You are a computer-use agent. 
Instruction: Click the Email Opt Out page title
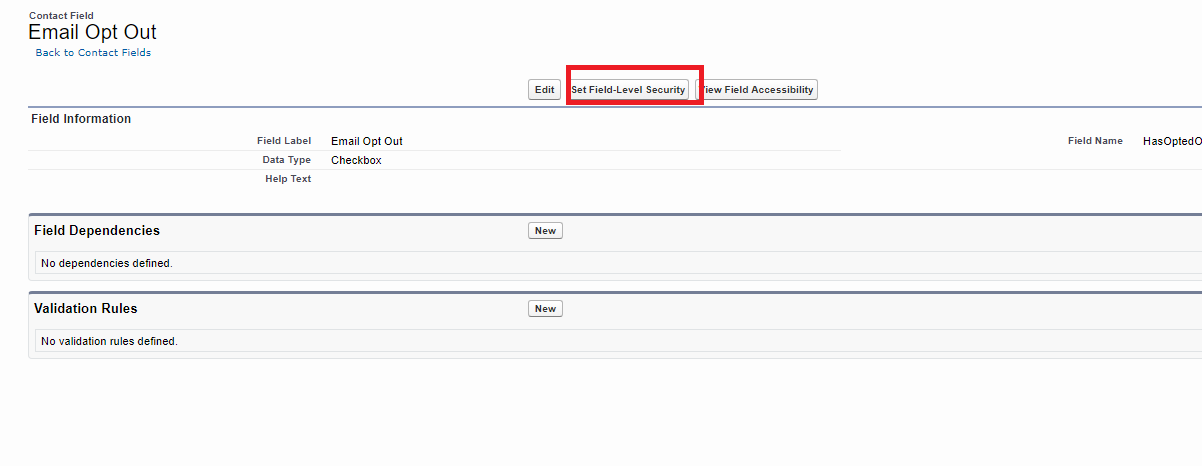(92, 32)
